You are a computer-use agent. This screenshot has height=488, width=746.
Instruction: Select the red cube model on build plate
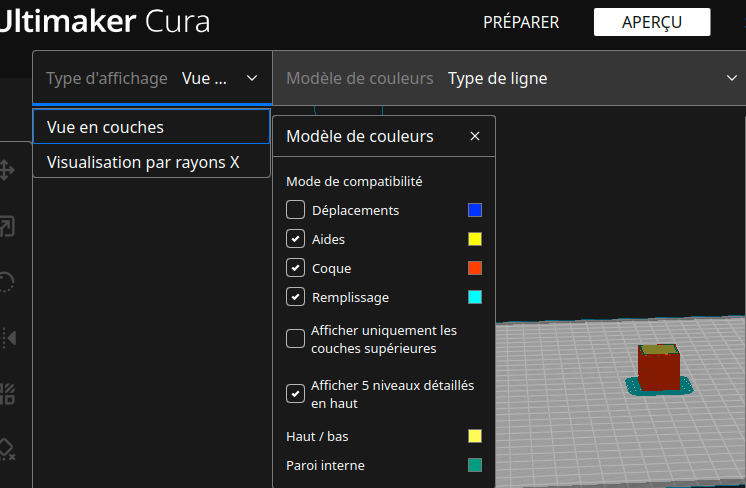click(x=659, y=369)
